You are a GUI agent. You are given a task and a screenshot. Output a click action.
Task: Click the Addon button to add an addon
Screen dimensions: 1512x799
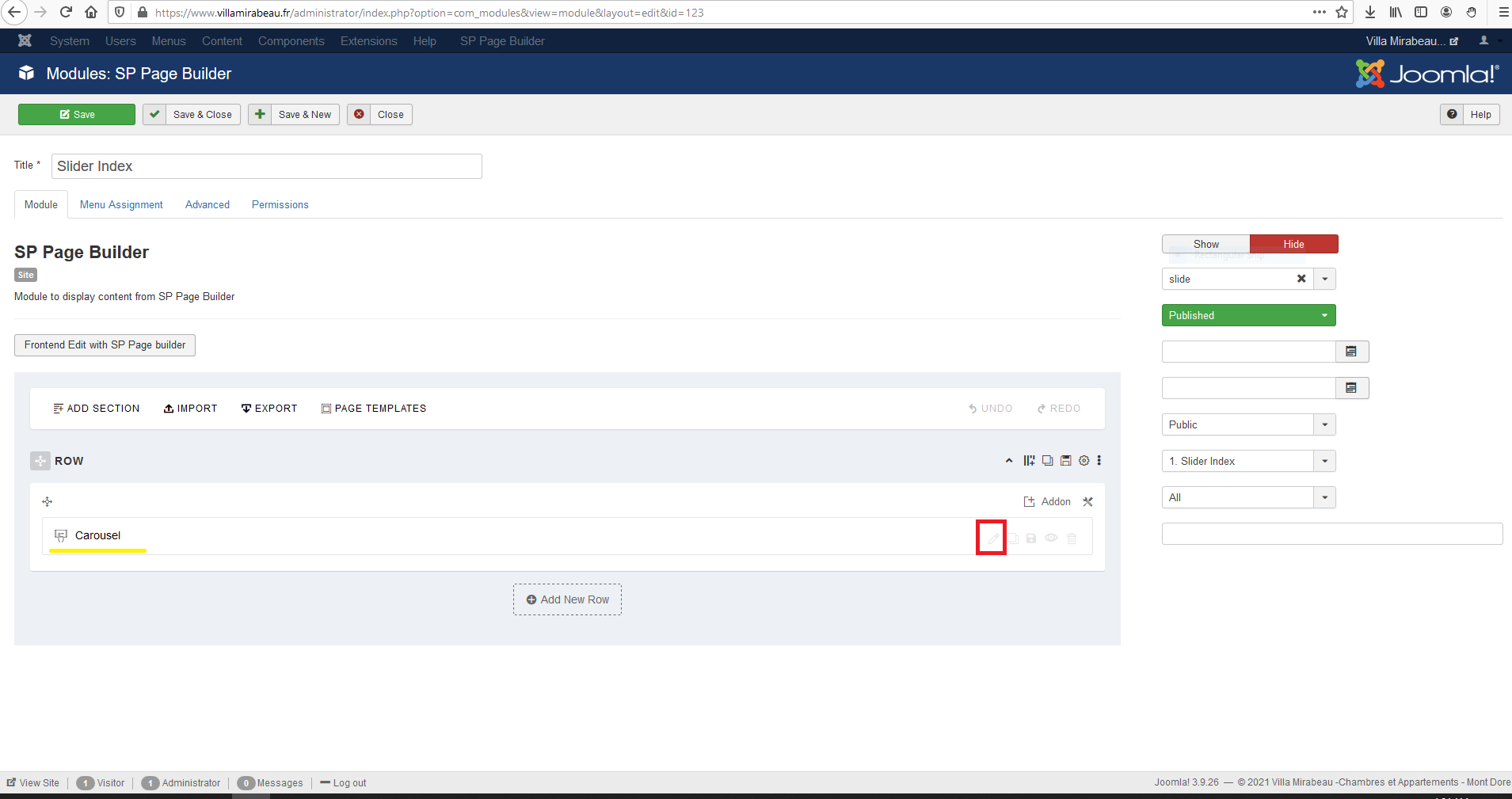click(x=1047, y=501)
